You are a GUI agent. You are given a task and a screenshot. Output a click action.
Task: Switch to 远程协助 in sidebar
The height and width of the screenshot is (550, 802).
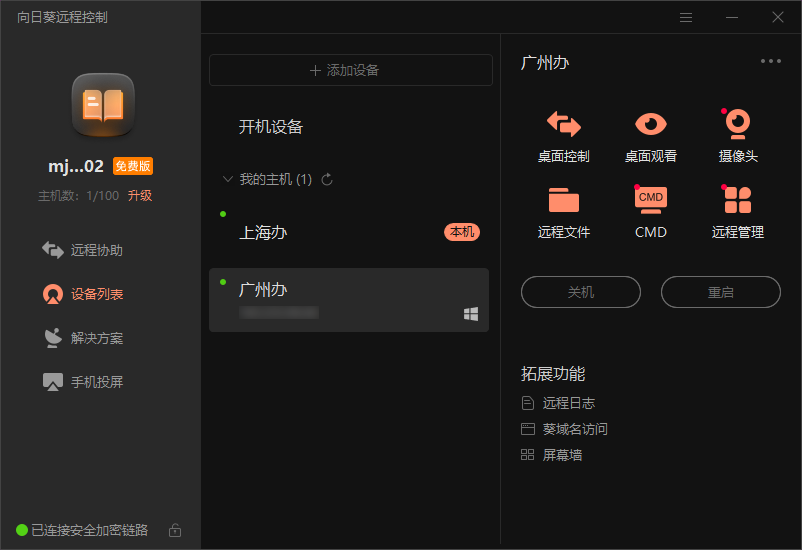point(96,250)
